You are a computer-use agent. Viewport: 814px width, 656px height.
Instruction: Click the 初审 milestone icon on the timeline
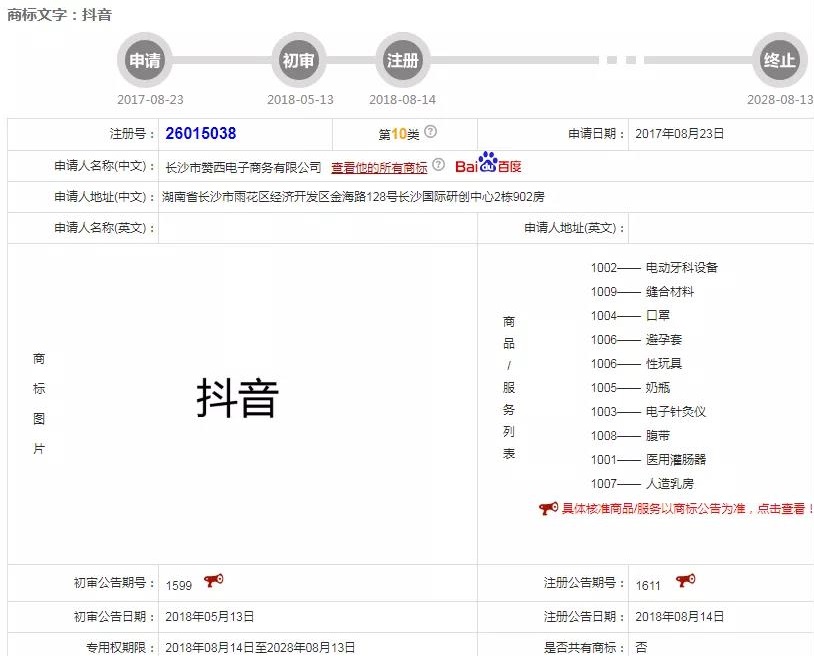coord(298,61)
